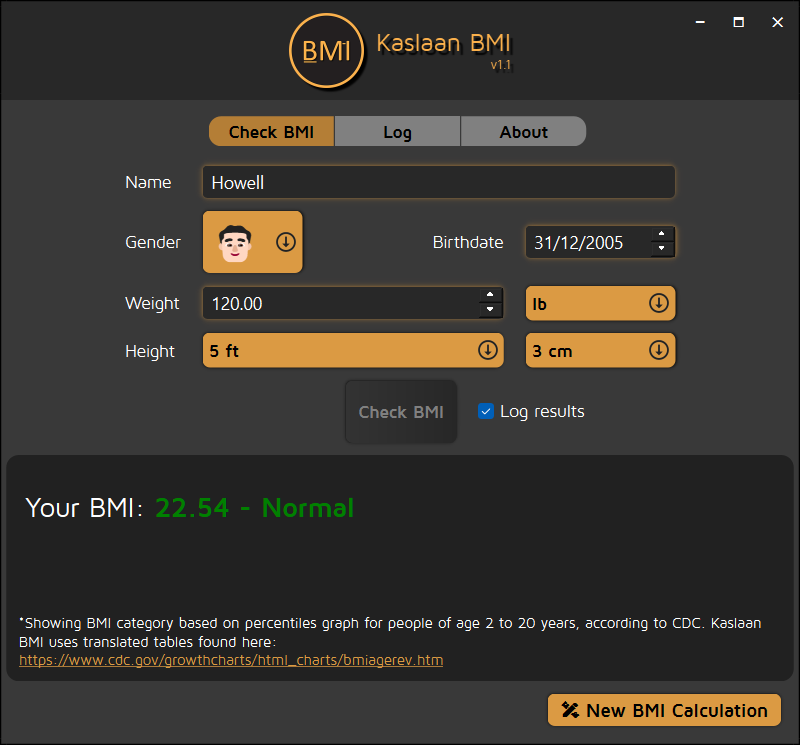Toggle the Log results checkbox
The width and height of the screenshot is (800, 745).
pos(486,411)
